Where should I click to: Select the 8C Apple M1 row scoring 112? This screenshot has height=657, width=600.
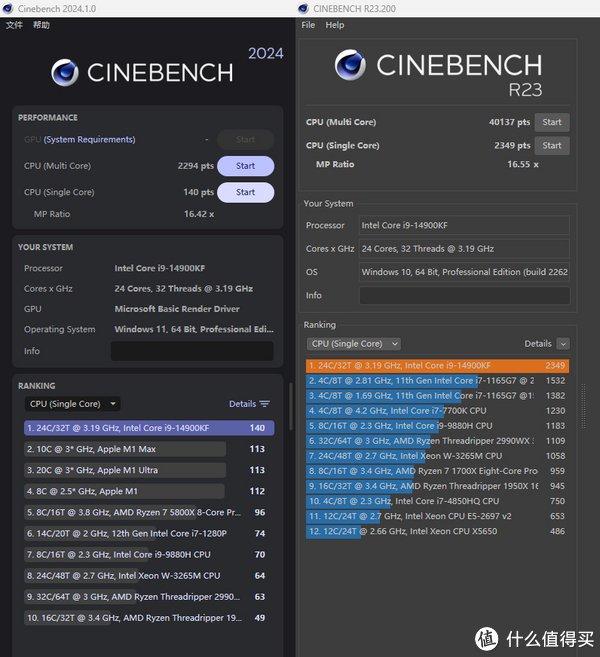149,491
